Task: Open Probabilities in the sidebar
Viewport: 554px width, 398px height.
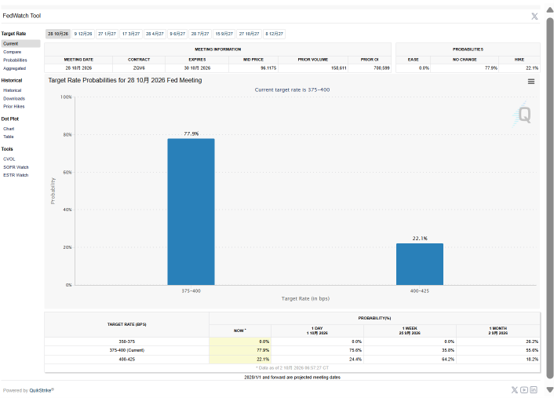Action: tap(15, 60)
